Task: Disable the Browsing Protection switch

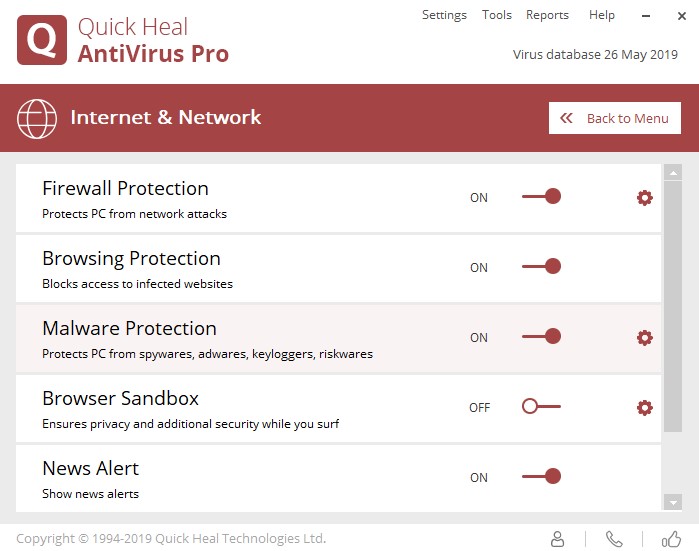Action: point(541,267)
